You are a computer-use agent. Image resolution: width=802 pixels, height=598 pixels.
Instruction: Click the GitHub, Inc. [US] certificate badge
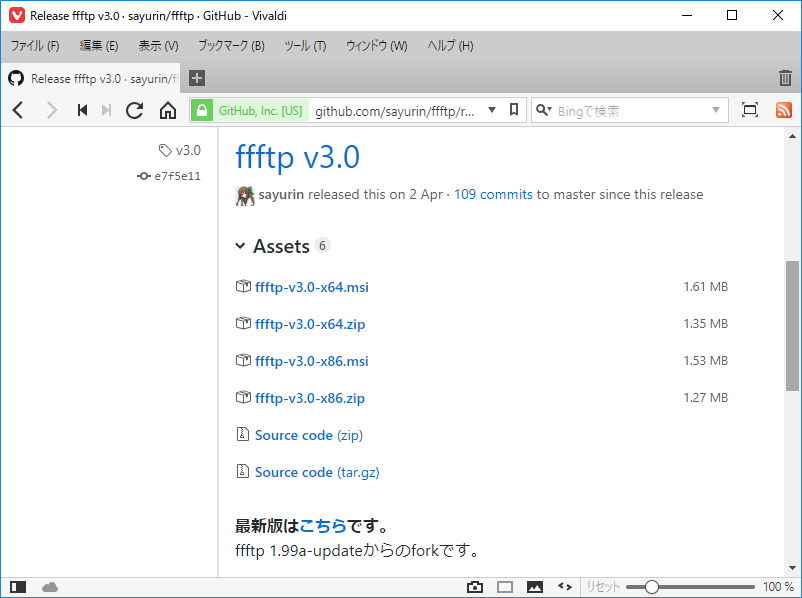coord(260,110)
